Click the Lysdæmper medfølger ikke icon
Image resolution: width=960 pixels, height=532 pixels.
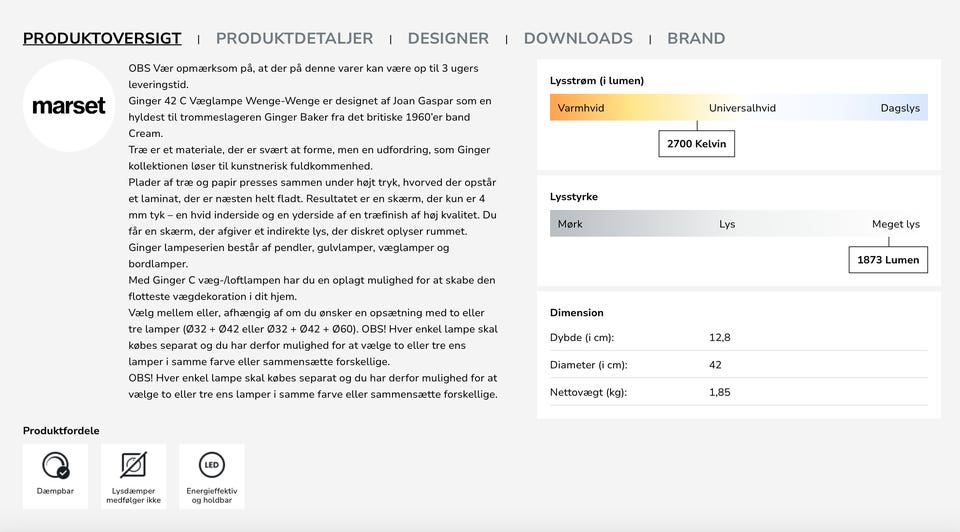tap(133, 465)
